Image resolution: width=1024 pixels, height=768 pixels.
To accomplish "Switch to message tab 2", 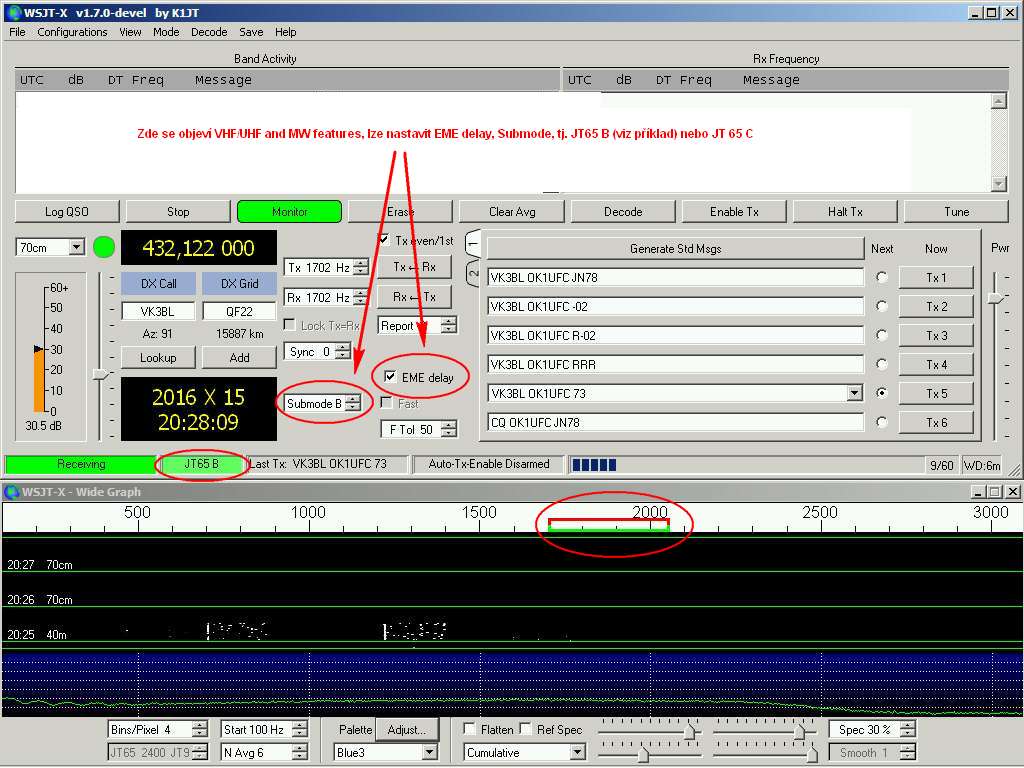I will point(473,274).
